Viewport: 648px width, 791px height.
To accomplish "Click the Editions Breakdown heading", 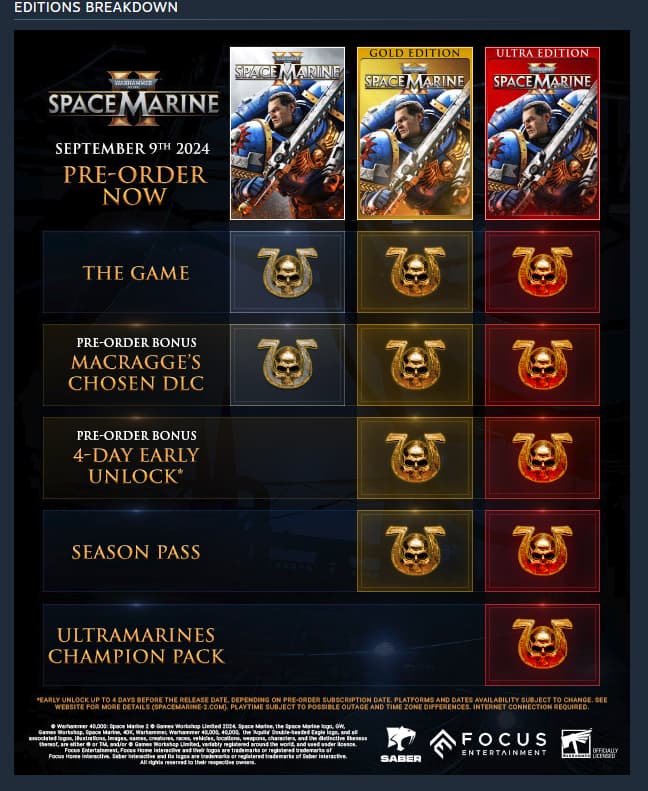I will click(x=96, y=7).
